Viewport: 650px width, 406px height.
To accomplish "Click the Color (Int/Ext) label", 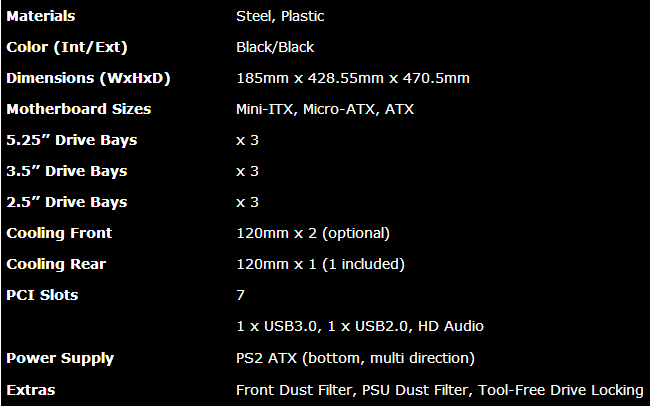I will coord(67,47).
